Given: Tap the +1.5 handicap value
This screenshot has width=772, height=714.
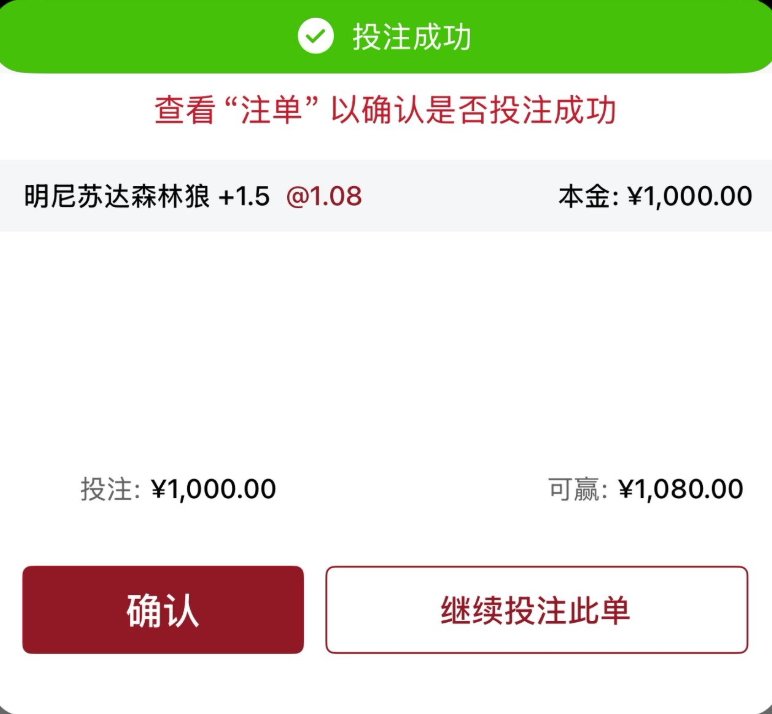Looking at the screenshot, I should [244, 196].
